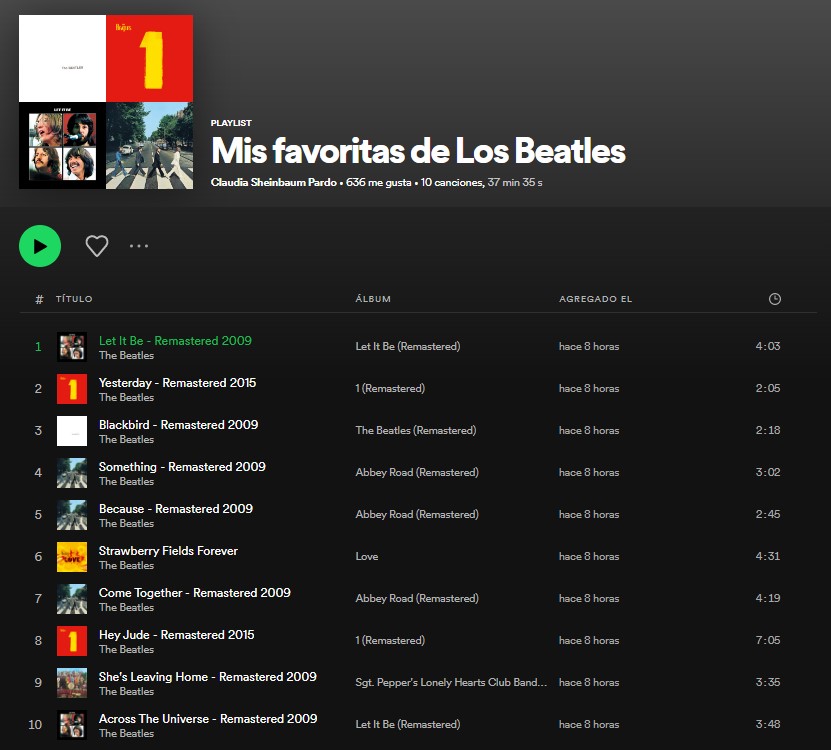This screenshot has width=831, height=750.
Task: Open The Beatles (Remastered) album link
Action: [416, 430]
